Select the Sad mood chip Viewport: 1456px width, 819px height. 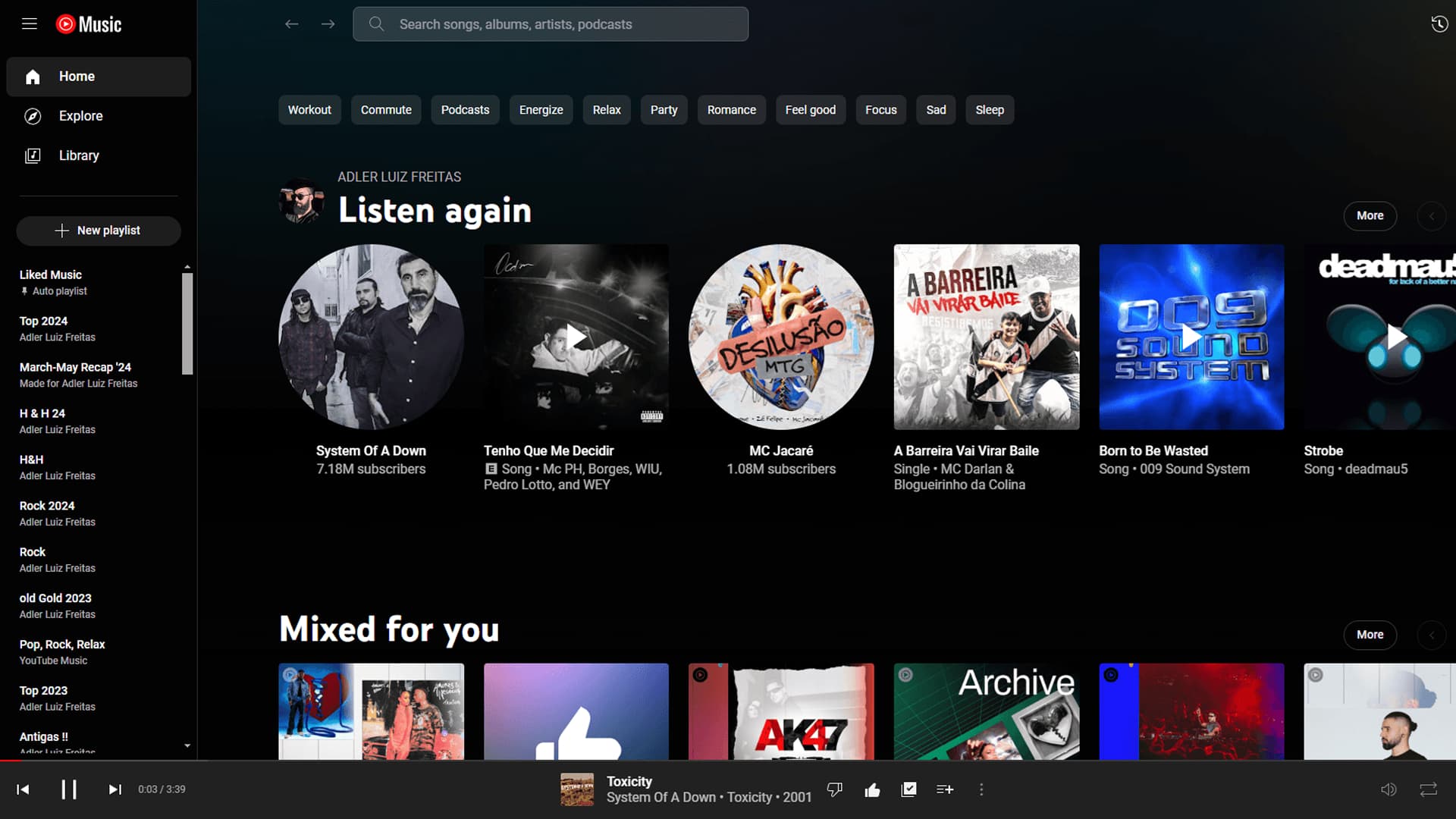click(x=936, y=110)
